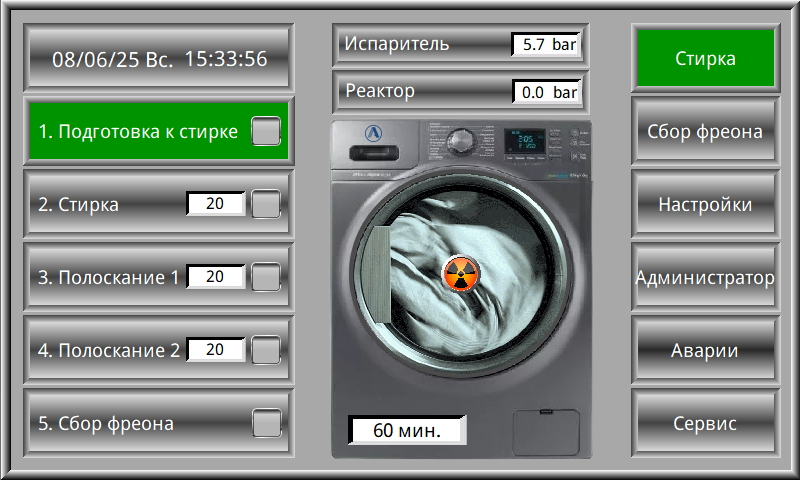Click the washing machine digital display
The width and height of the screenshot is (800, 480).
(x=524, y=142)
